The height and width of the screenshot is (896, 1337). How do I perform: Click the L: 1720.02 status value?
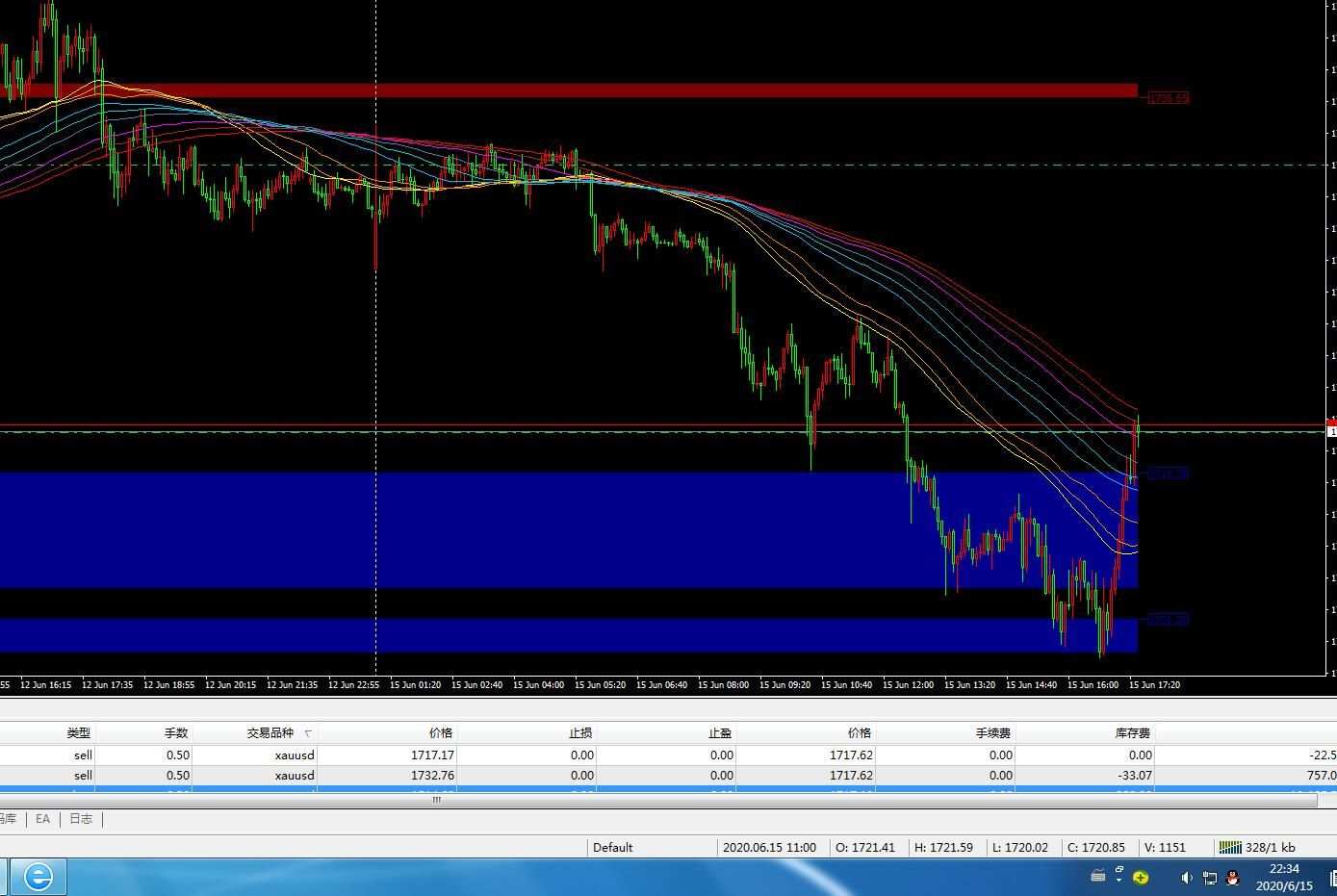(x=1019, y=848)
